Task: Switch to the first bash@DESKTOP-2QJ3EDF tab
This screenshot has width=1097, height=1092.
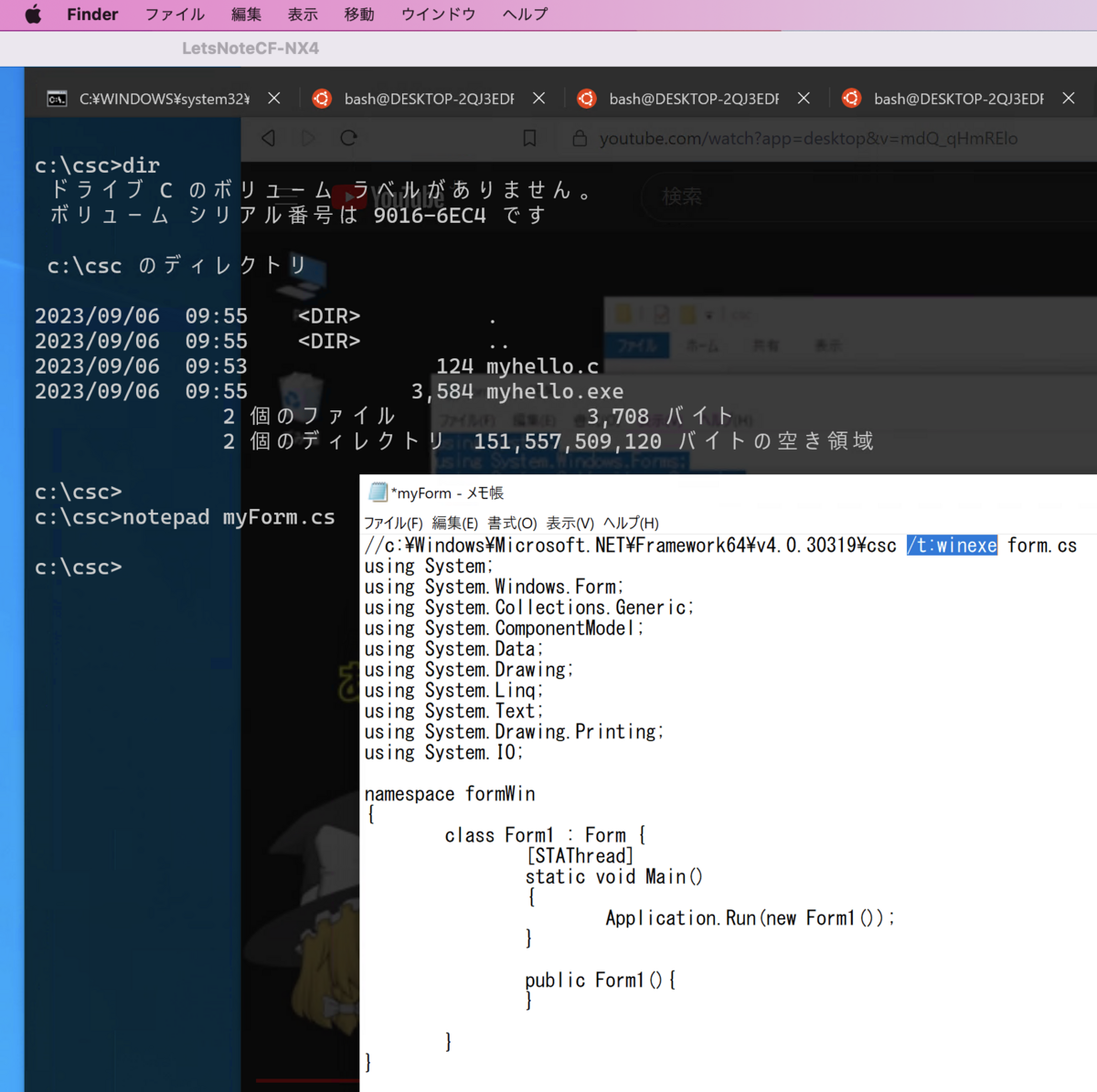Action: pos(429,99)
